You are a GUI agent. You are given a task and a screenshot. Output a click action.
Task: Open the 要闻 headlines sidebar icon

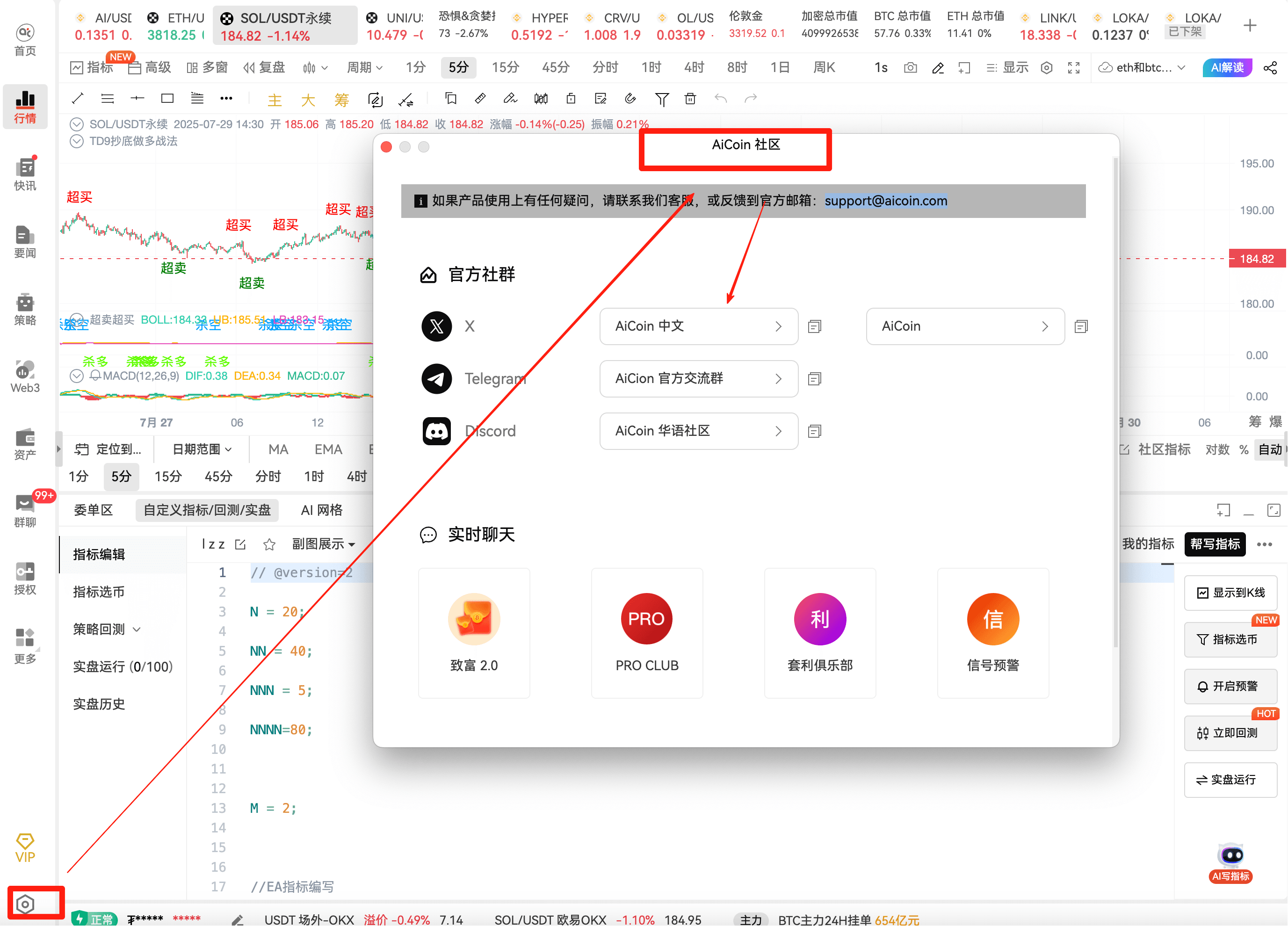(25, 241)
